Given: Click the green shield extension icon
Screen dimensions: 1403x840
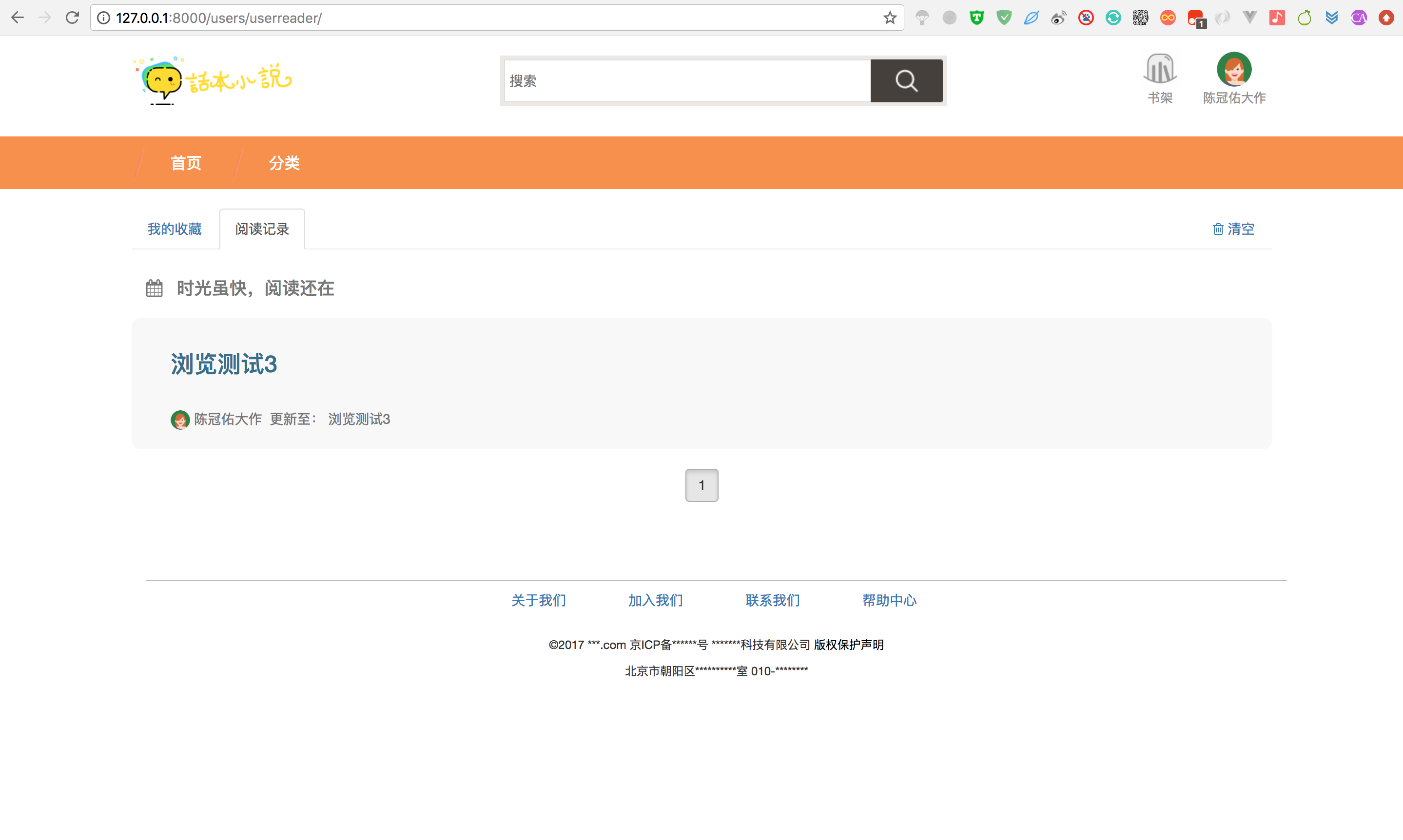Looking at the screenshot, I should pos(976,18).
